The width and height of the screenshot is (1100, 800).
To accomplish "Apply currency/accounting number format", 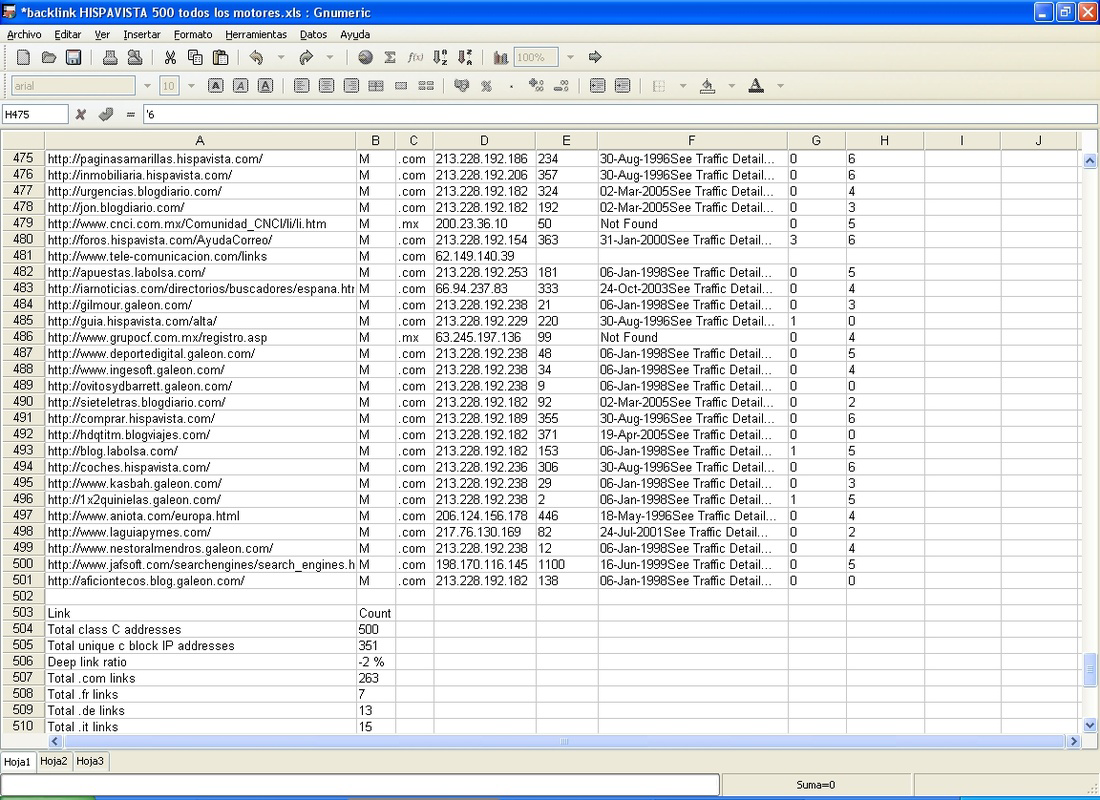I will click(x=461, y=86).
